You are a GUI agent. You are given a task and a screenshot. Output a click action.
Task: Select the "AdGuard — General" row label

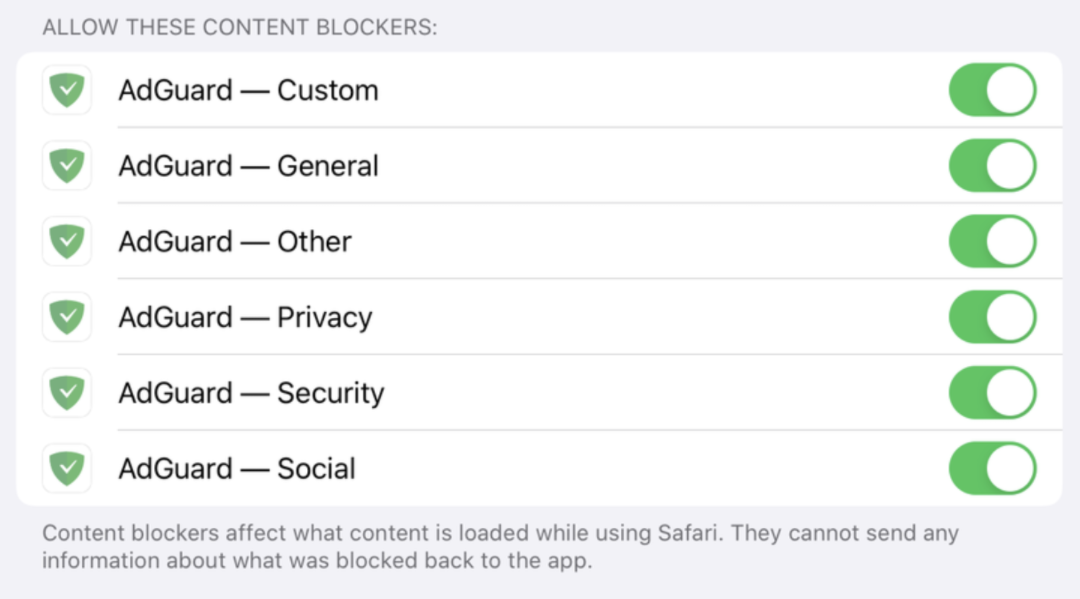pos(248,166)
